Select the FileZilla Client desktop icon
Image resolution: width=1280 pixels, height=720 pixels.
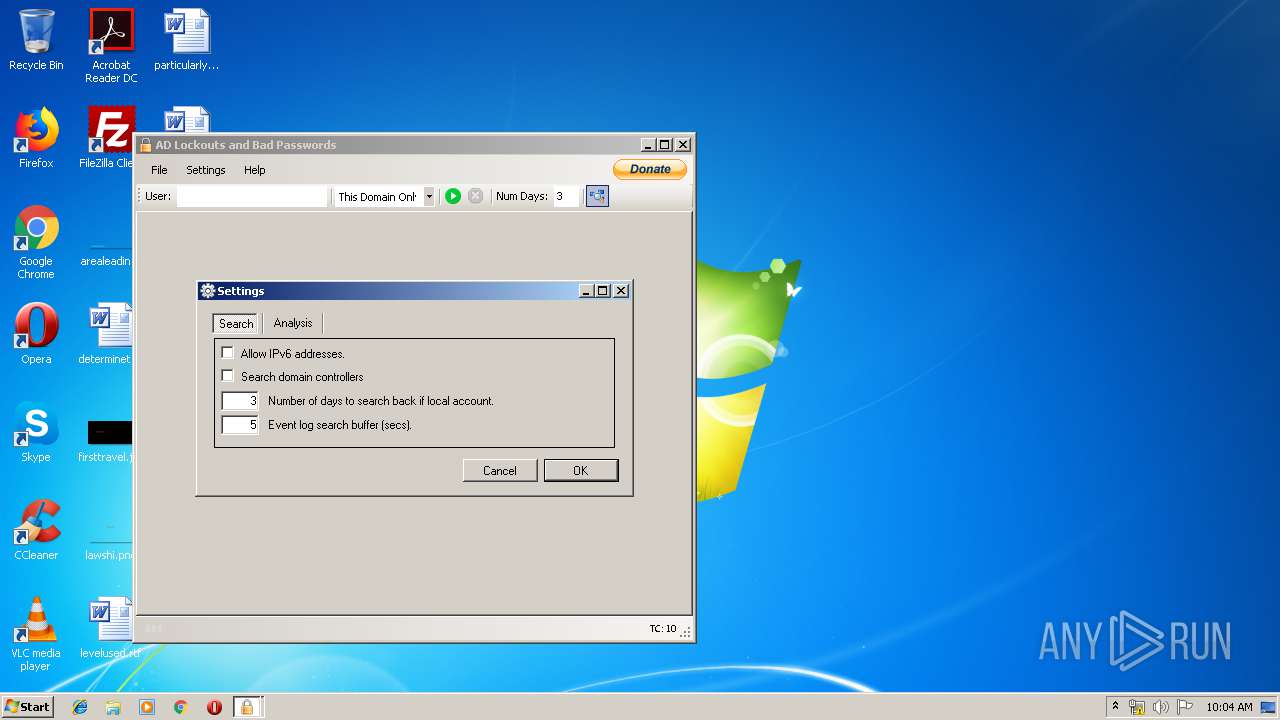109,138
